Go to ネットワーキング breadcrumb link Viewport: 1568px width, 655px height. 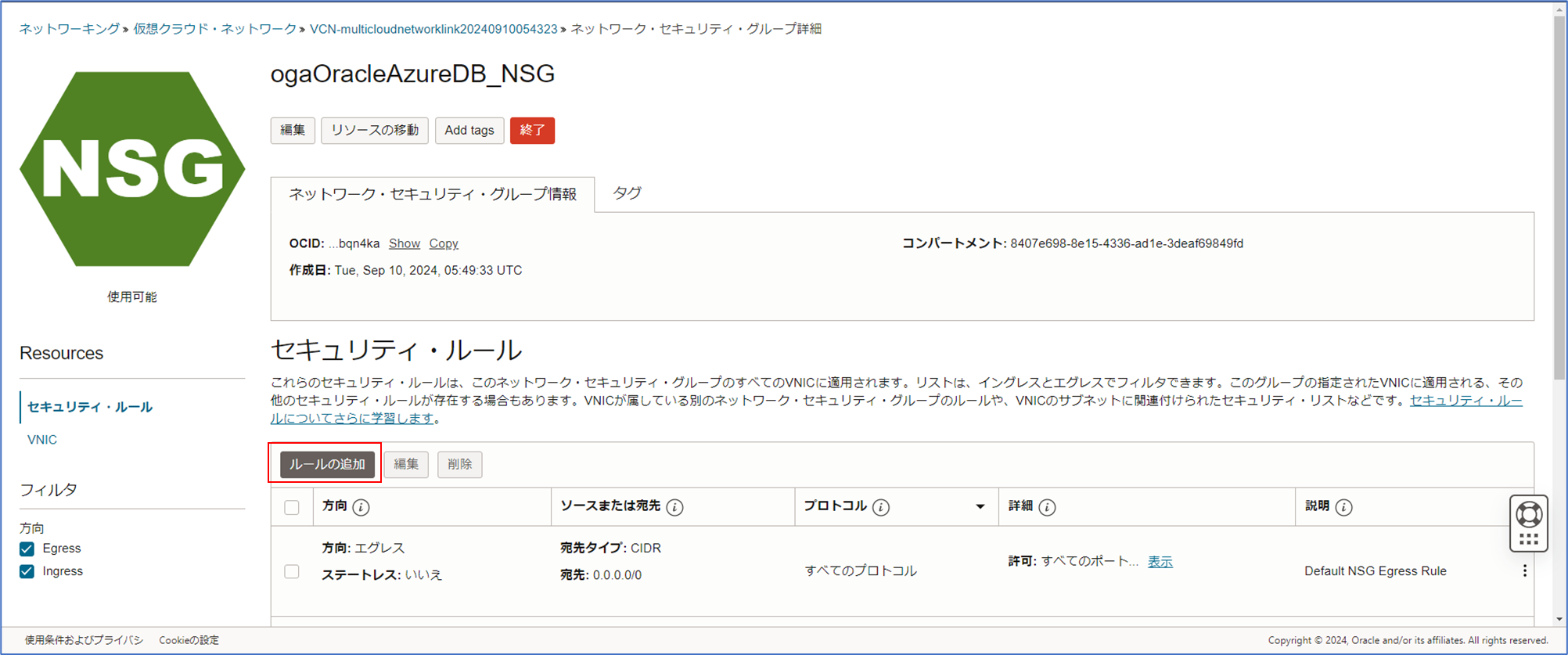coord(69,29)
